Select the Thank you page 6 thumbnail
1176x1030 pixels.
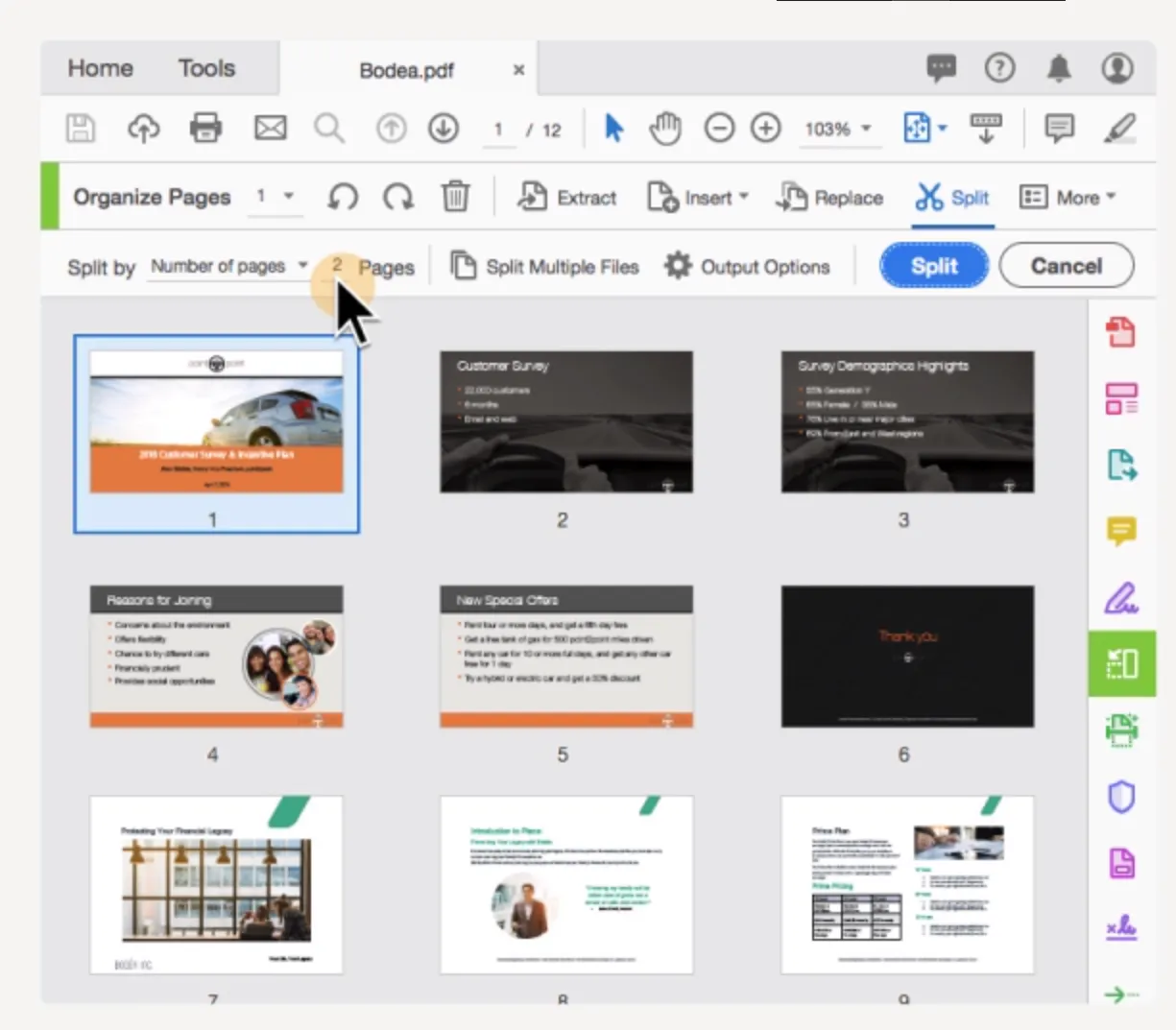click(x=907, y=657)
